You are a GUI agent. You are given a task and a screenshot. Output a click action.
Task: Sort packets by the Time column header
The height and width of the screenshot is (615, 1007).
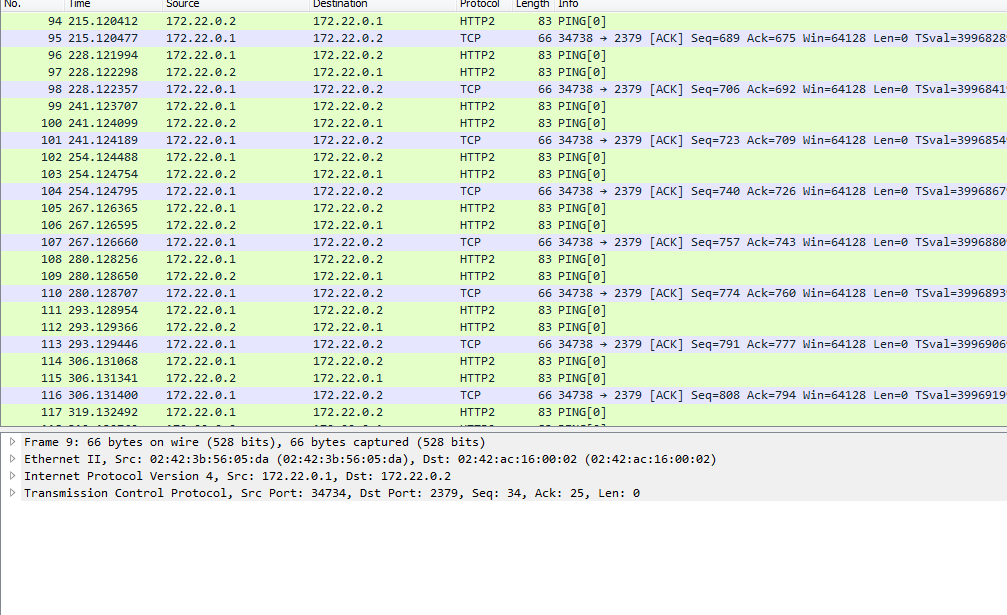pyautogui.click(x=113, y=4)
